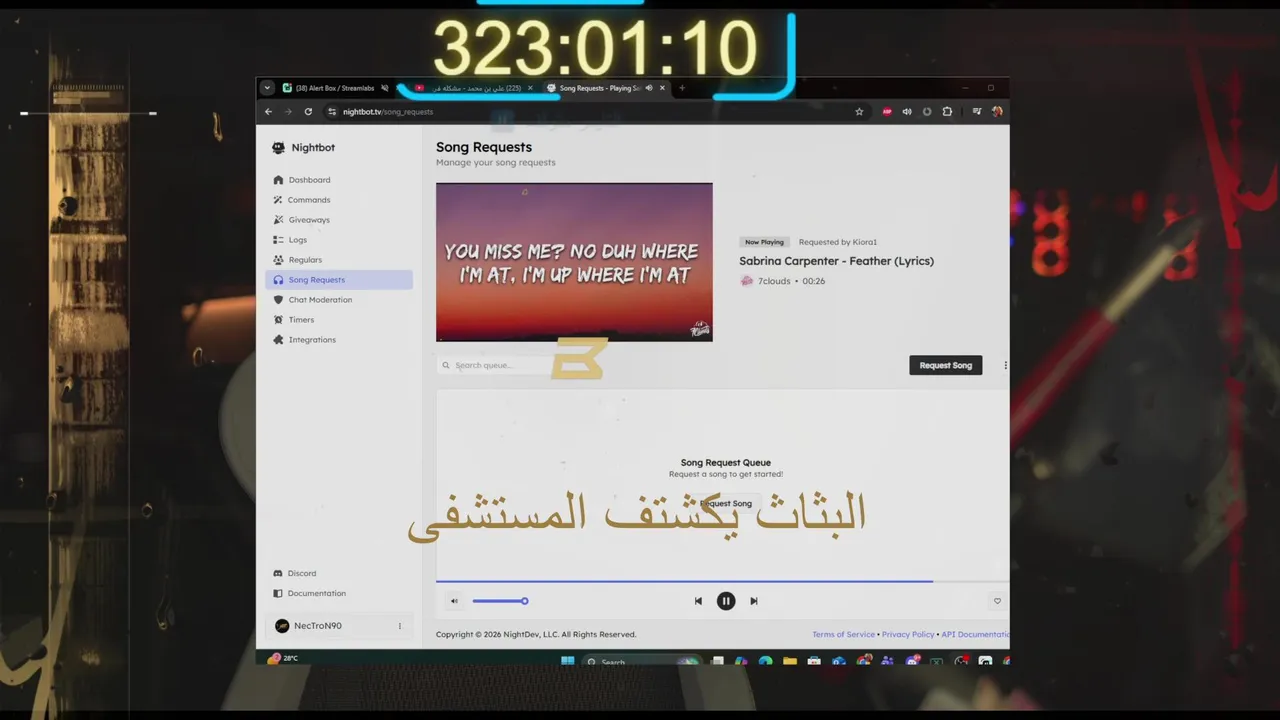Select the Regulars sidebar entry
The image size is (1280, 720).
pyautogui.click(x=338, y=260)
